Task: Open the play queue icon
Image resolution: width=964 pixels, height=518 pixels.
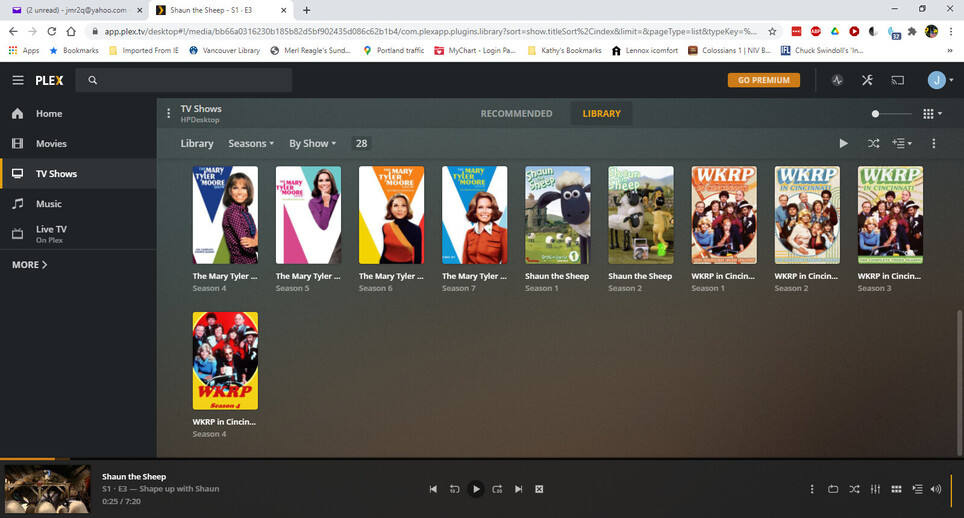Action: tap(917, 489)
